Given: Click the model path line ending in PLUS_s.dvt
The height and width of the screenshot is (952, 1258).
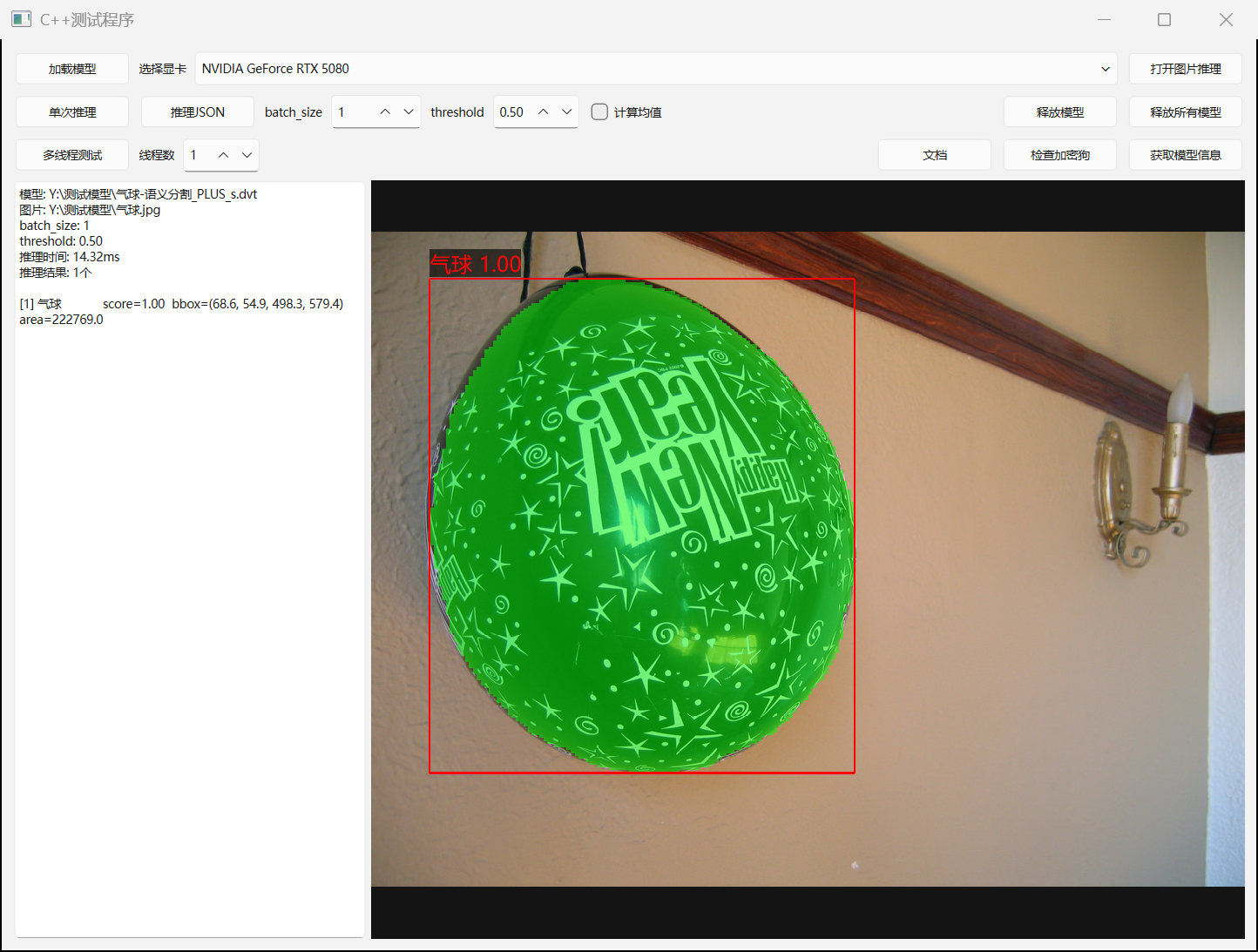Looking at the screenshot, I should pyautogui.click(x=139, y=194).
